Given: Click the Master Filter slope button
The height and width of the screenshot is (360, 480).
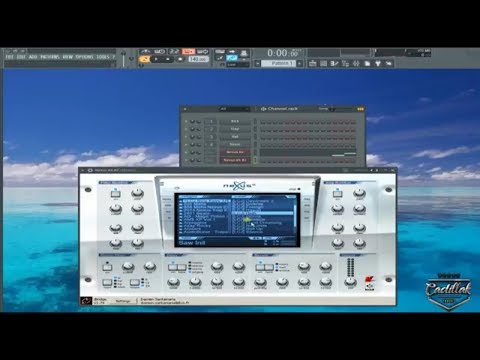Looking at the screenshot, I should click(x=135, y=283).
